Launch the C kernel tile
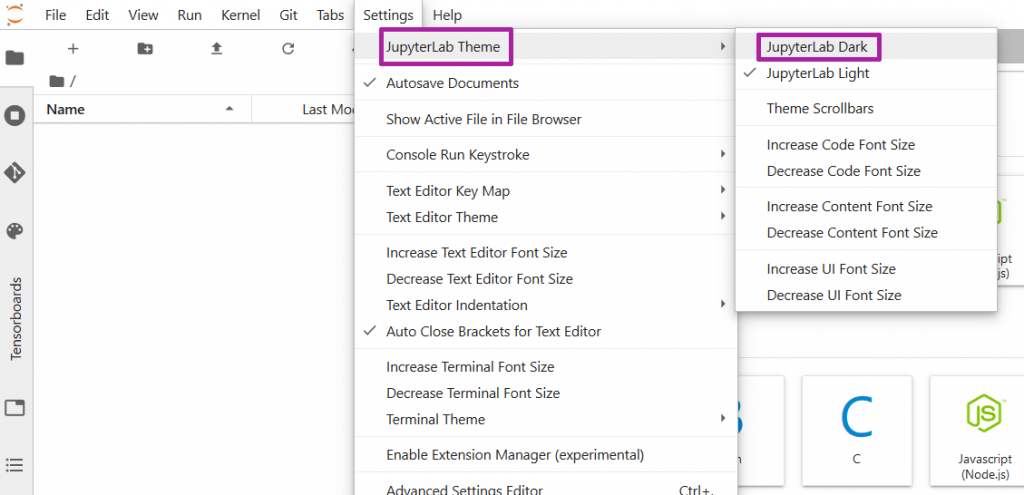 coord(856,430)
